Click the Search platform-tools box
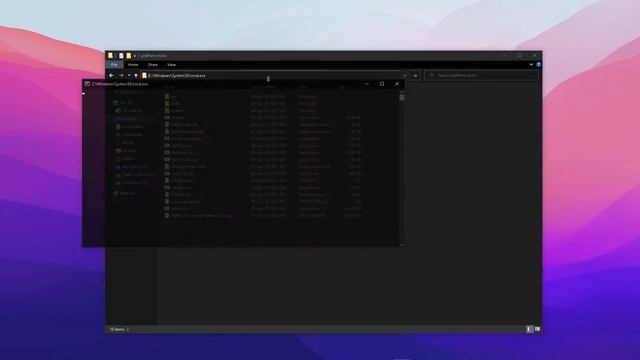 pos(482,76)
